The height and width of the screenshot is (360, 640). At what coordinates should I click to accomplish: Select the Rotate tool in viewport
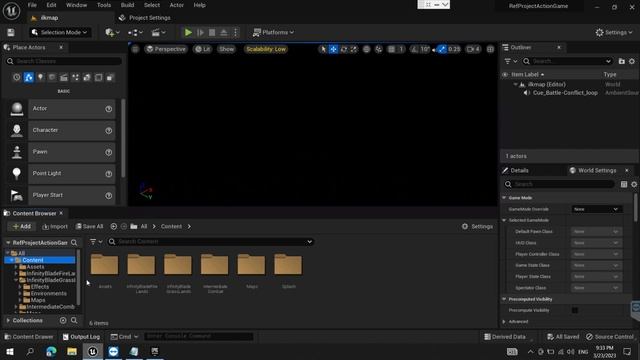344,49
